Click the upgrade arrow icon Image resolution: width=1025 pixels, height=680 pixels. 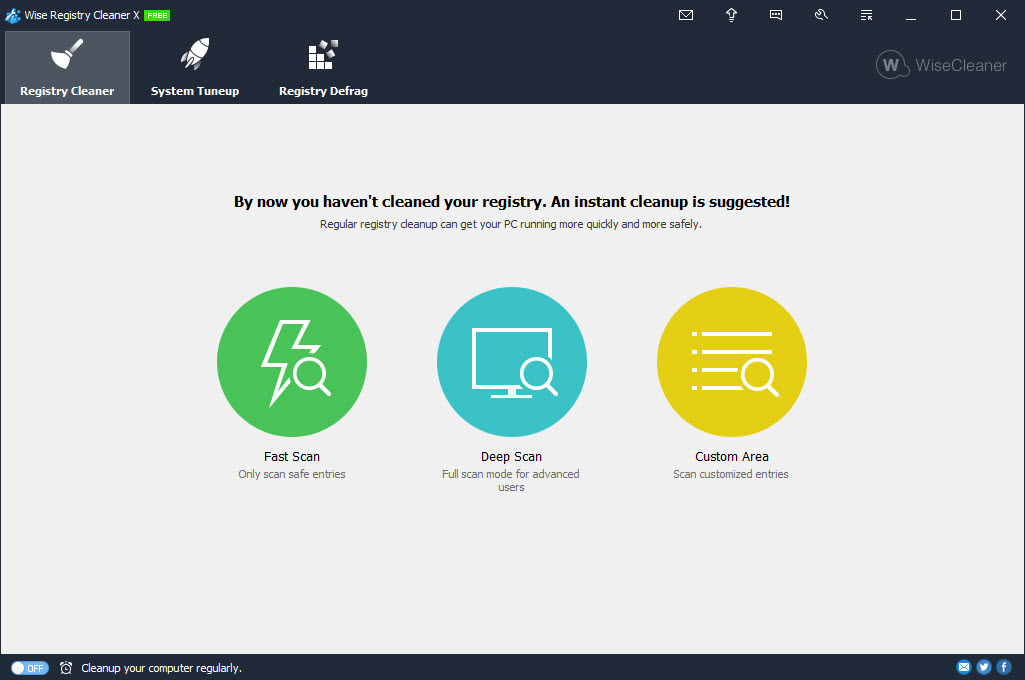pos(731,15)
